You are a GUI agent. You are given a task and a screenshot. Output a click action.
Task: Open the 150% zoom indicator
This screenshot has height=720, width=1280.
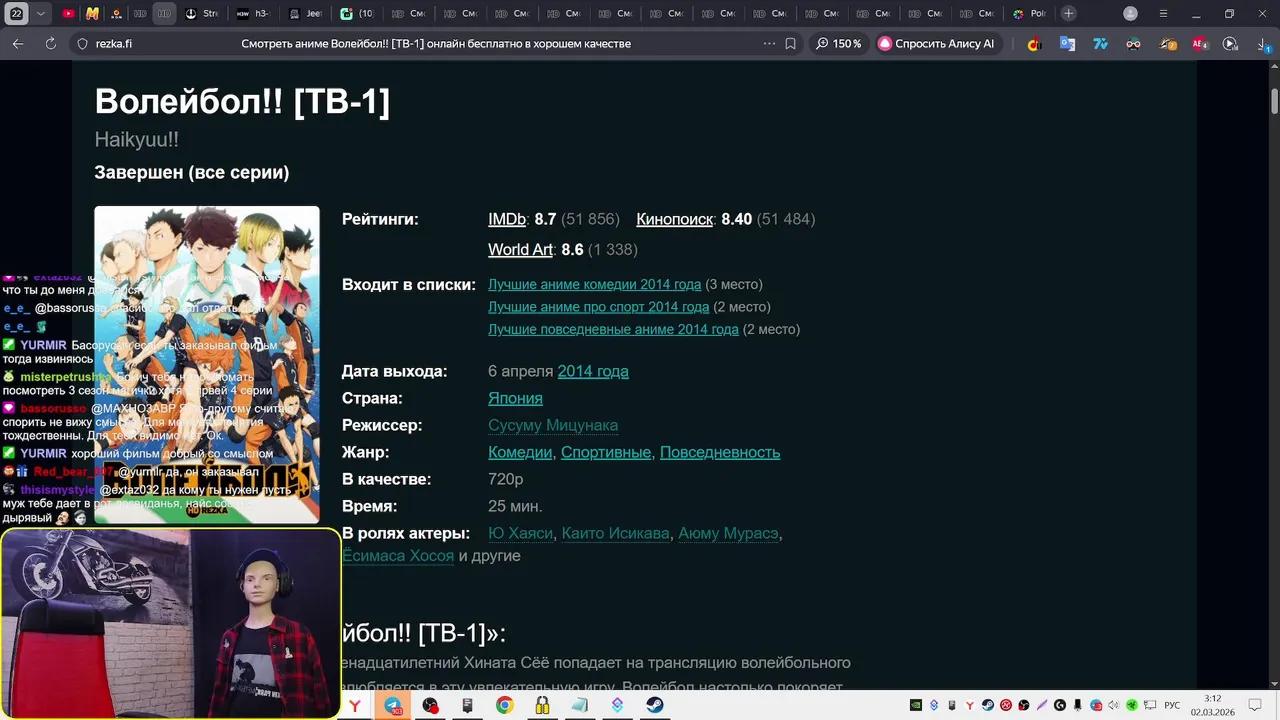[838, 44]
